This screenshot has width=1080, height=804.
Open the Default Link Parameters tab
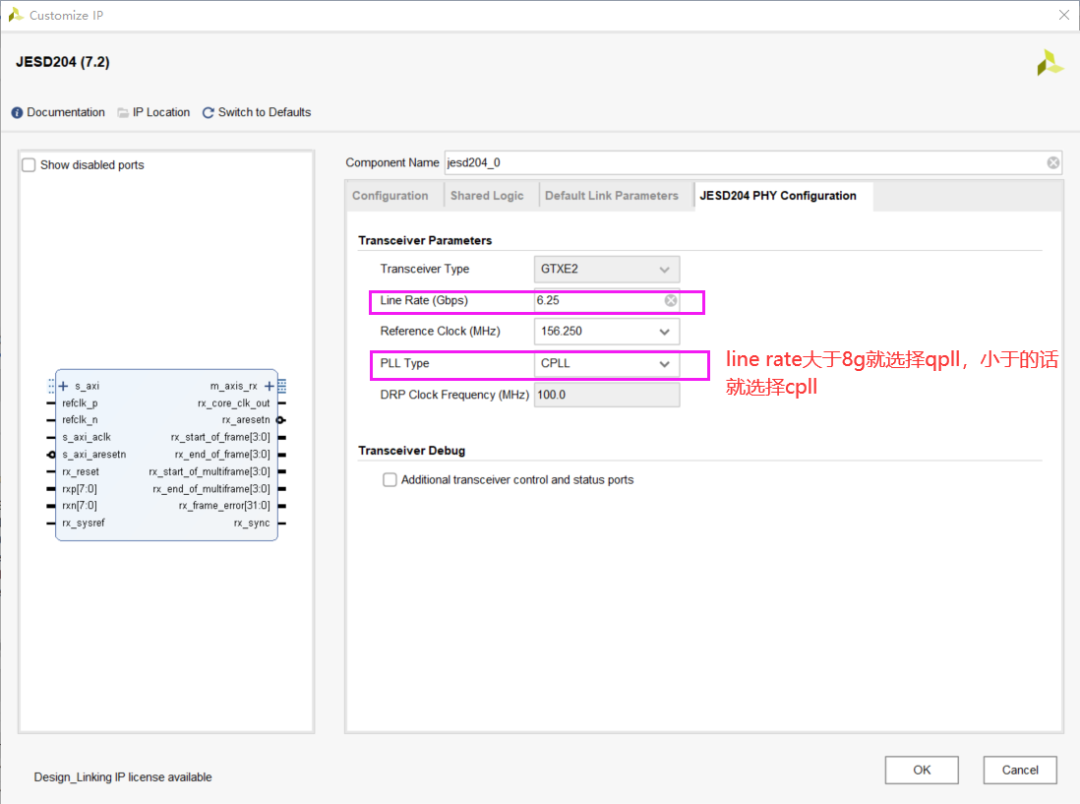[x=612, y=196]
